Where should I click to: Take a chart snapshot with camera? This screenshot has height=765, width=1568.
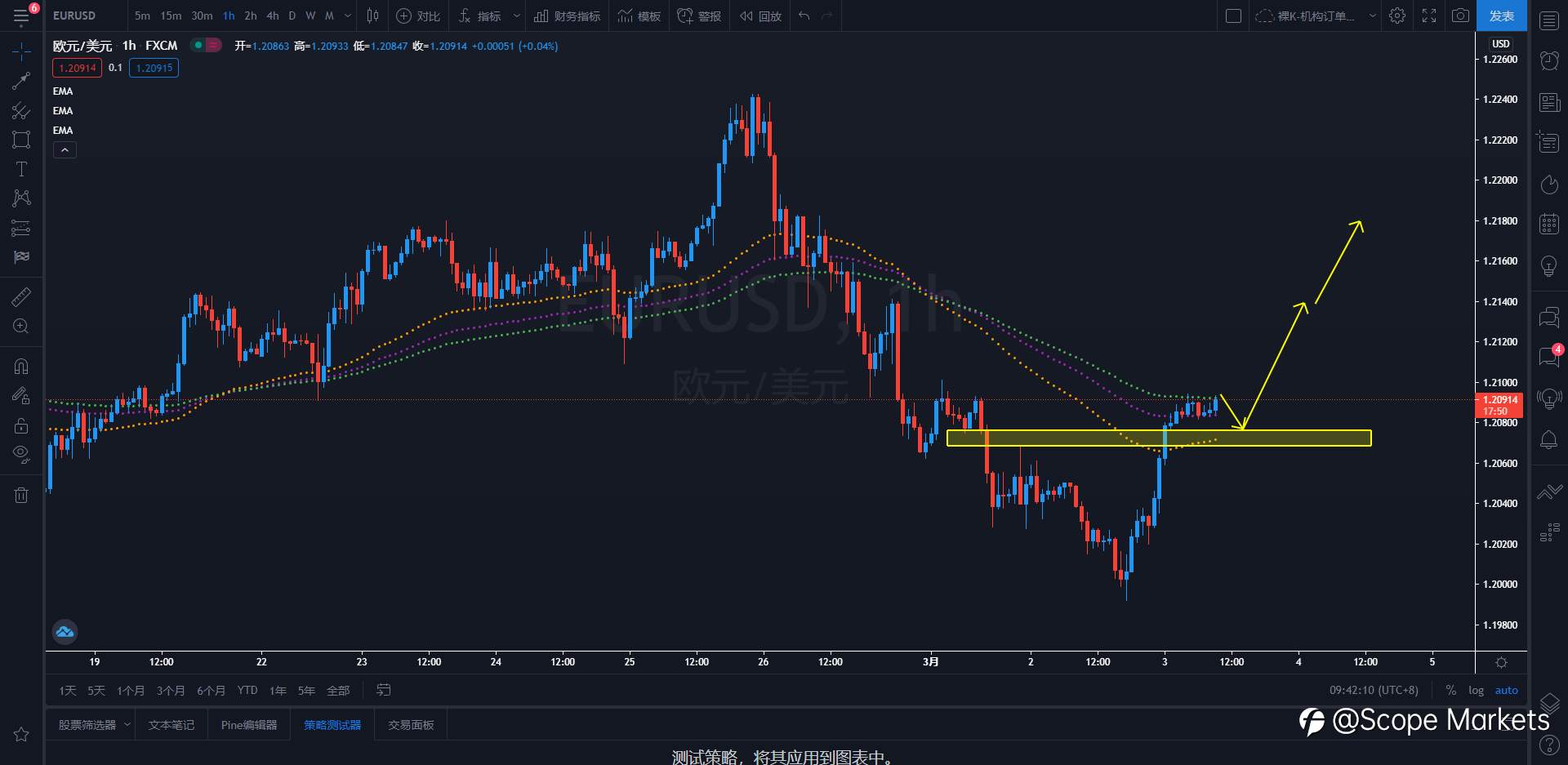[x=1460, y=16]
